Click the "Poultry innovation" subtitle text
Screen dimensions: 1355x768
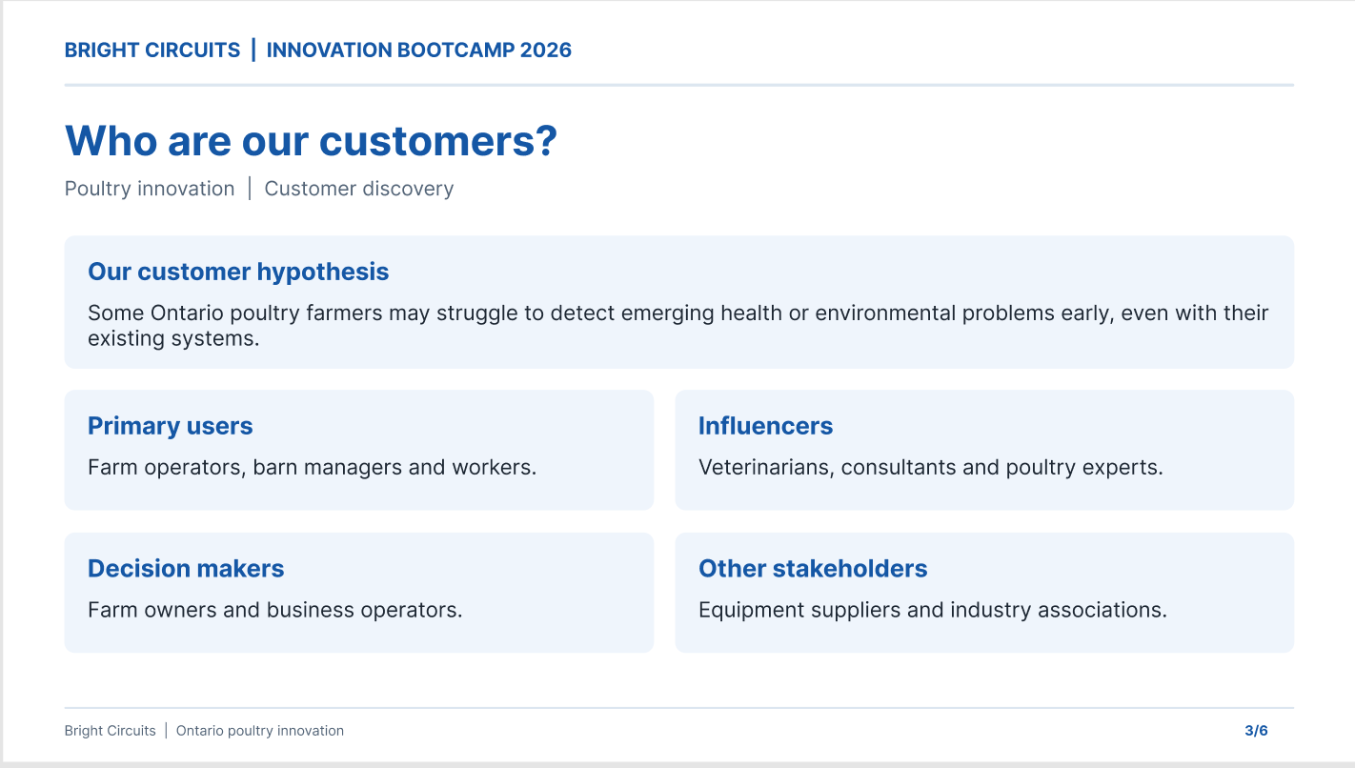(150, 188)
